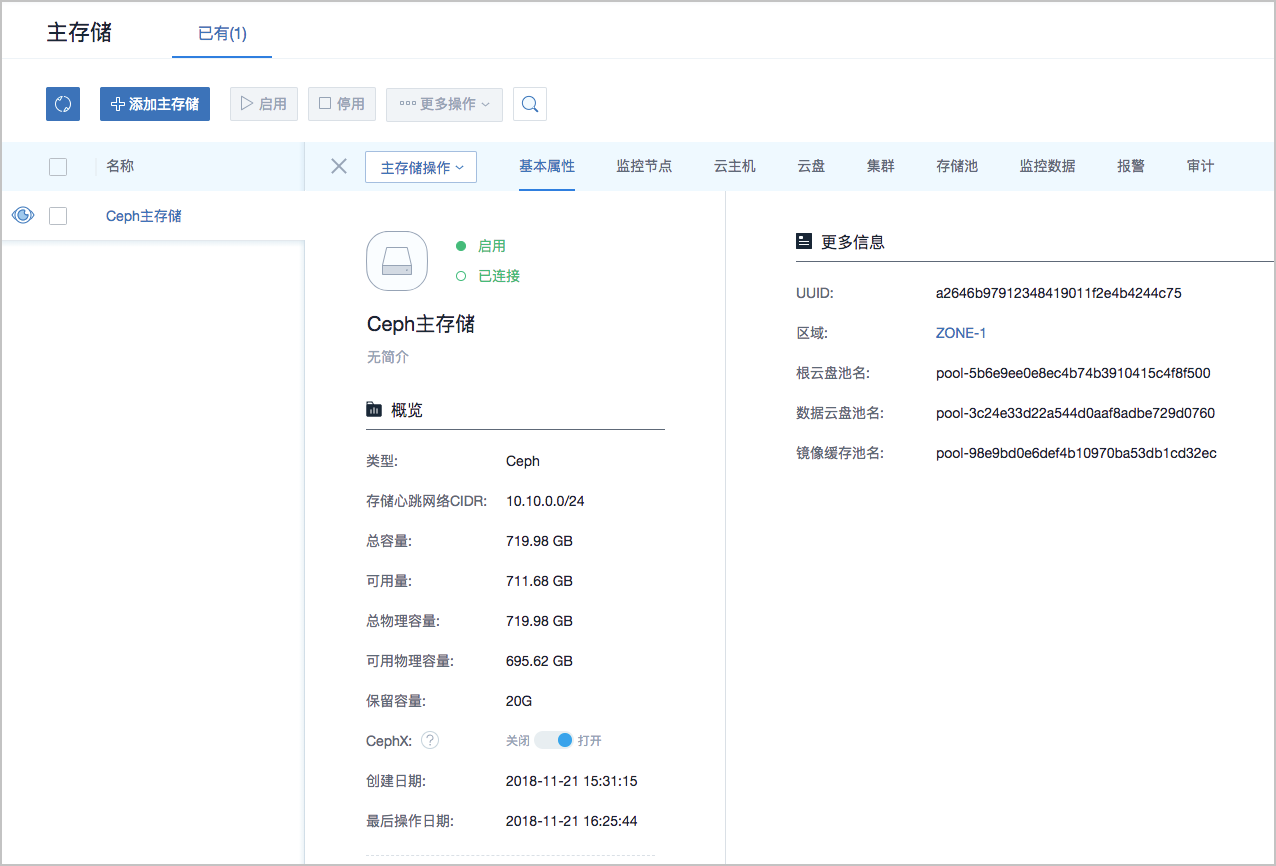Toggle the CephX switch
1276x866 pixels.
554,741
